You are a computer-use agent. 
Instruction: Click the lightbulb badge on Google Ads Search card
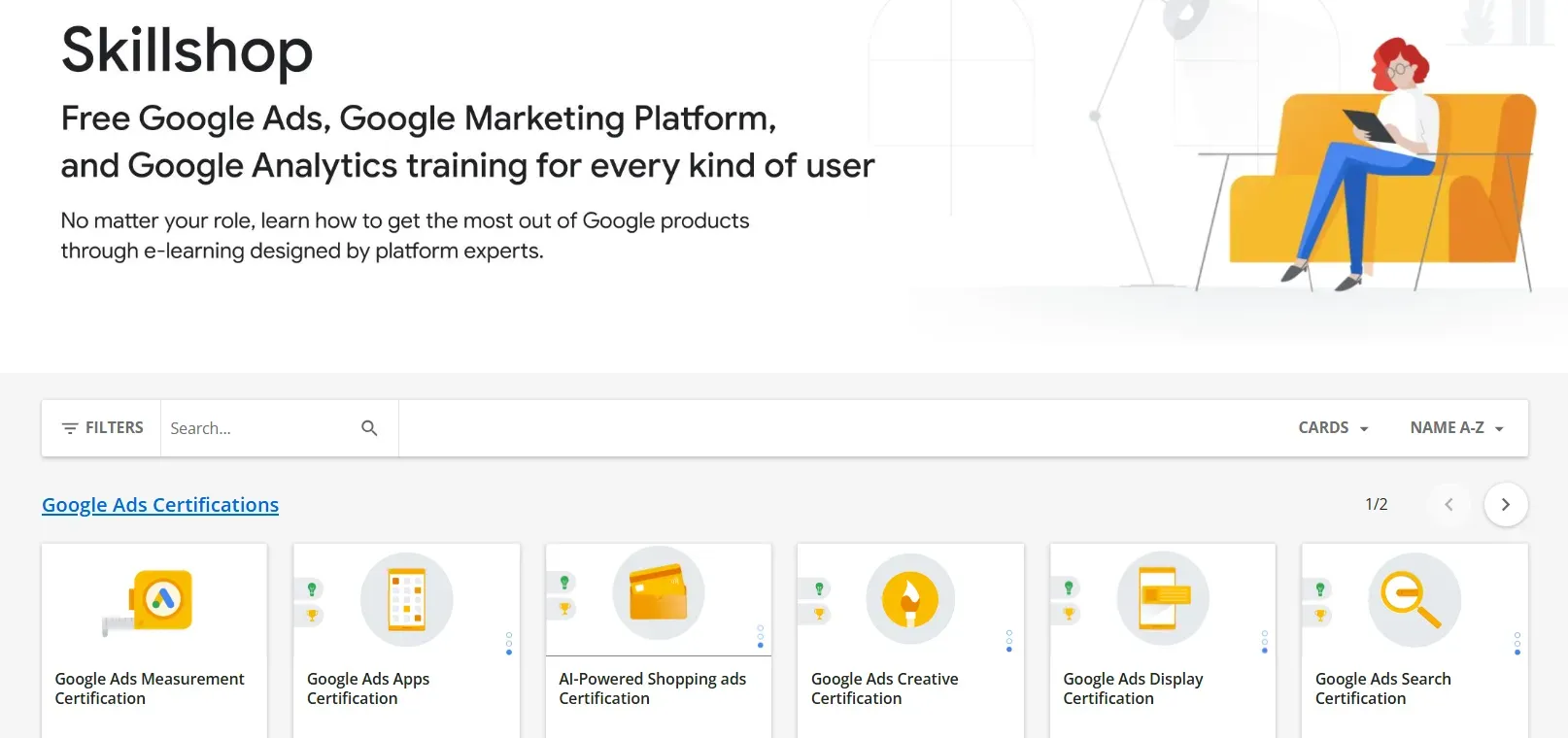pyautogui.click(x=1319, y=589)
